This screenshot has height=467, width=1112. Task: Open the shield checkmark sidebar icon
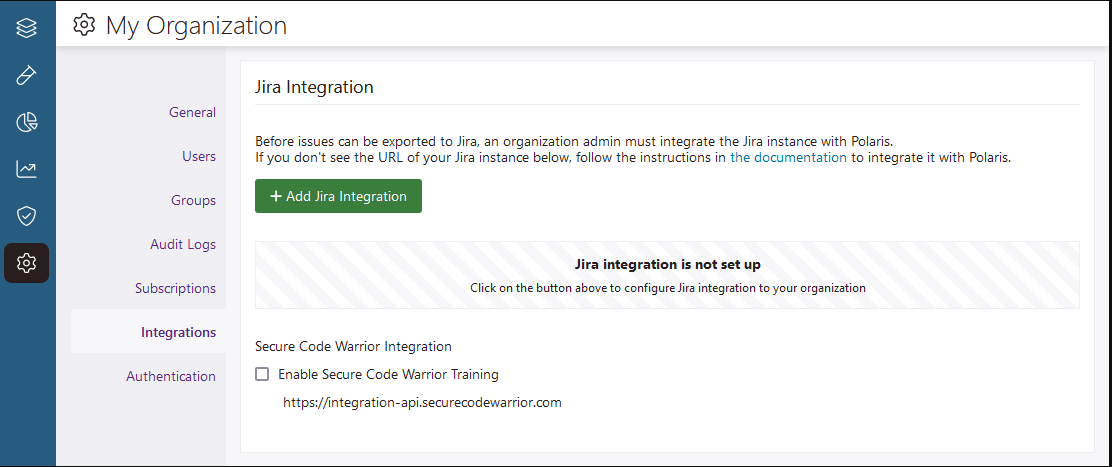pyautogui.click(x=27, y=216)
